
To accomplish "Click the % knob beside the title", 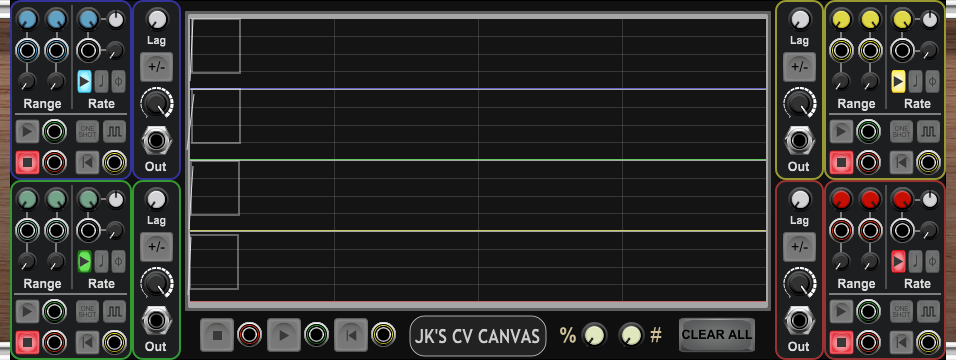I will click(x=594, y=335).
